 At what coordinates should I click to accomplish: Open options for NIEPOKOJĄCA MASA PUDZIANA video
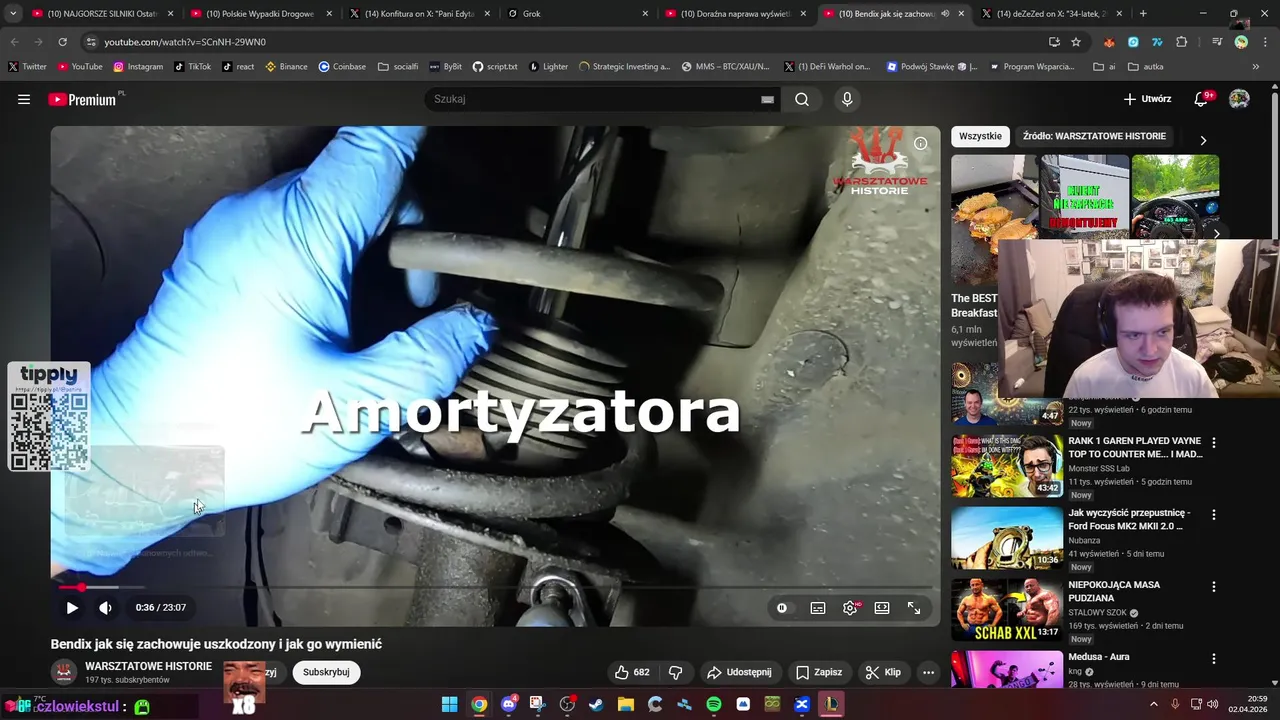point(1214,586)
